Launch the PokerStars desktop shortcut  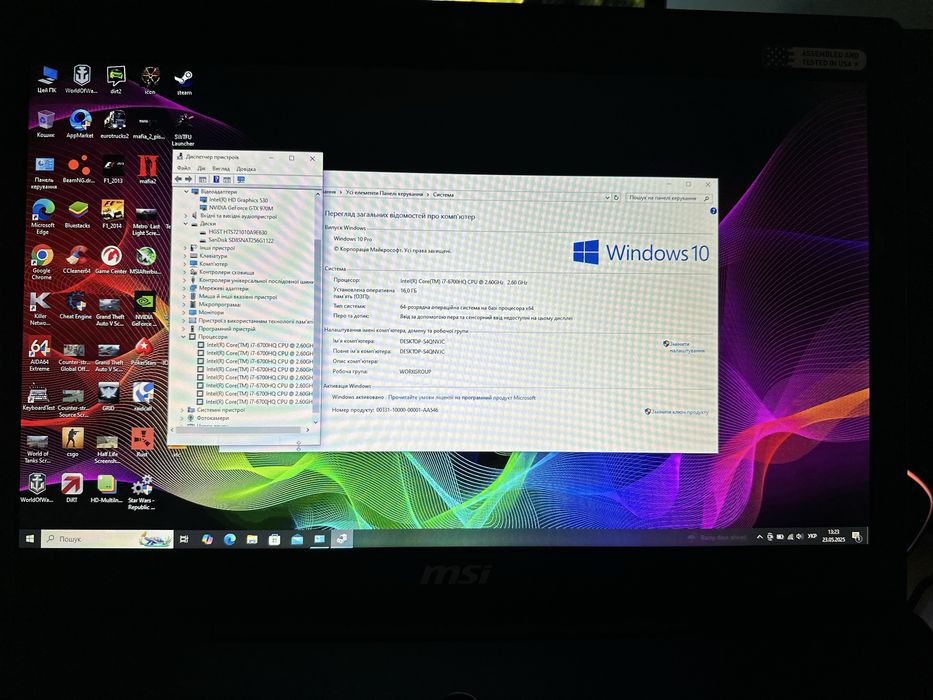(143, 351)
